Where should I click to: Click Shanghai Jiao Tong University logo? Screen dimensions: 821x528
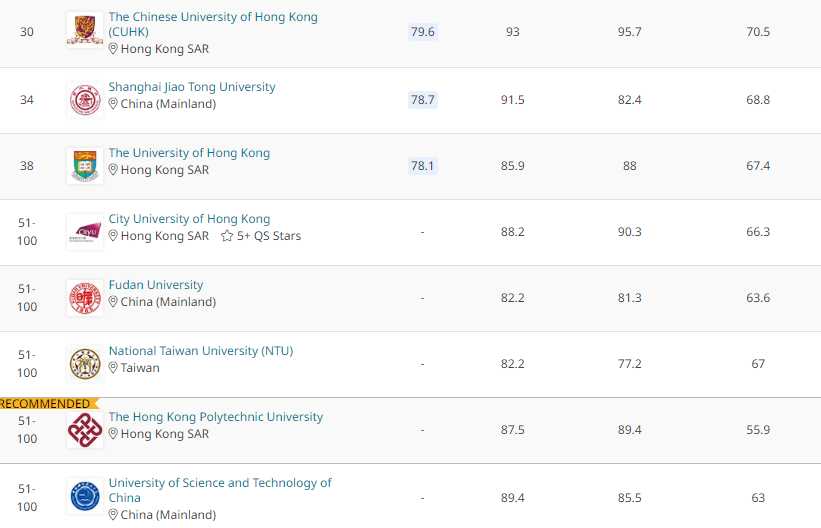[x=84, y=99]
